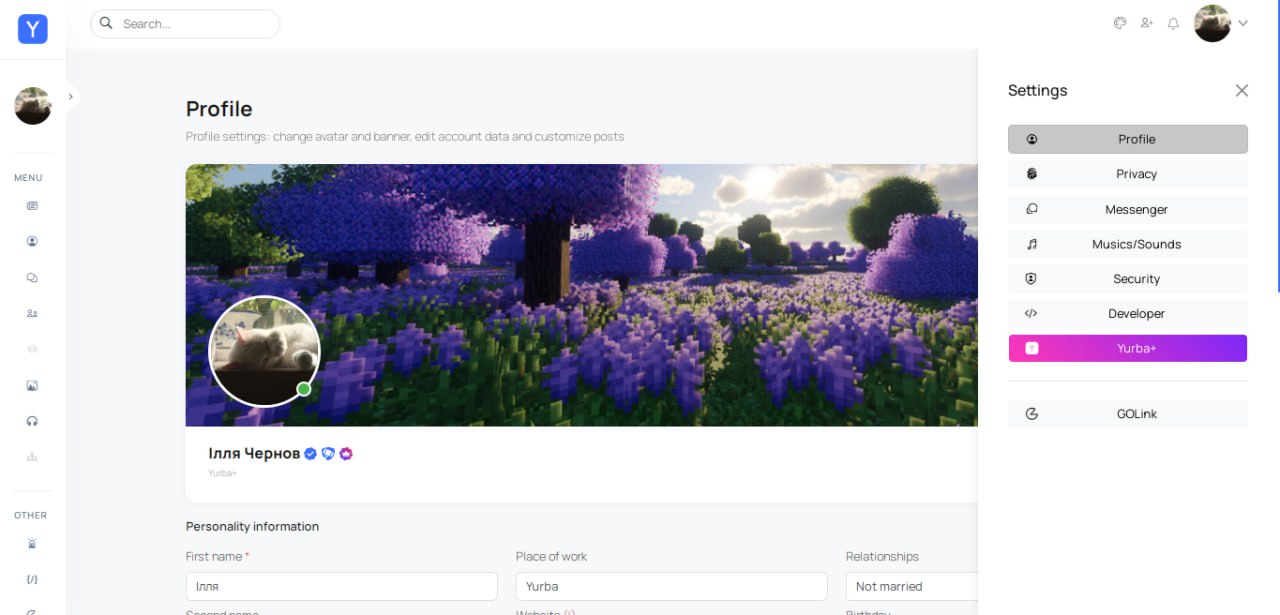Select Security in Settings panel
Viewport: 1280px width, 615px height.
point(1128,279)
